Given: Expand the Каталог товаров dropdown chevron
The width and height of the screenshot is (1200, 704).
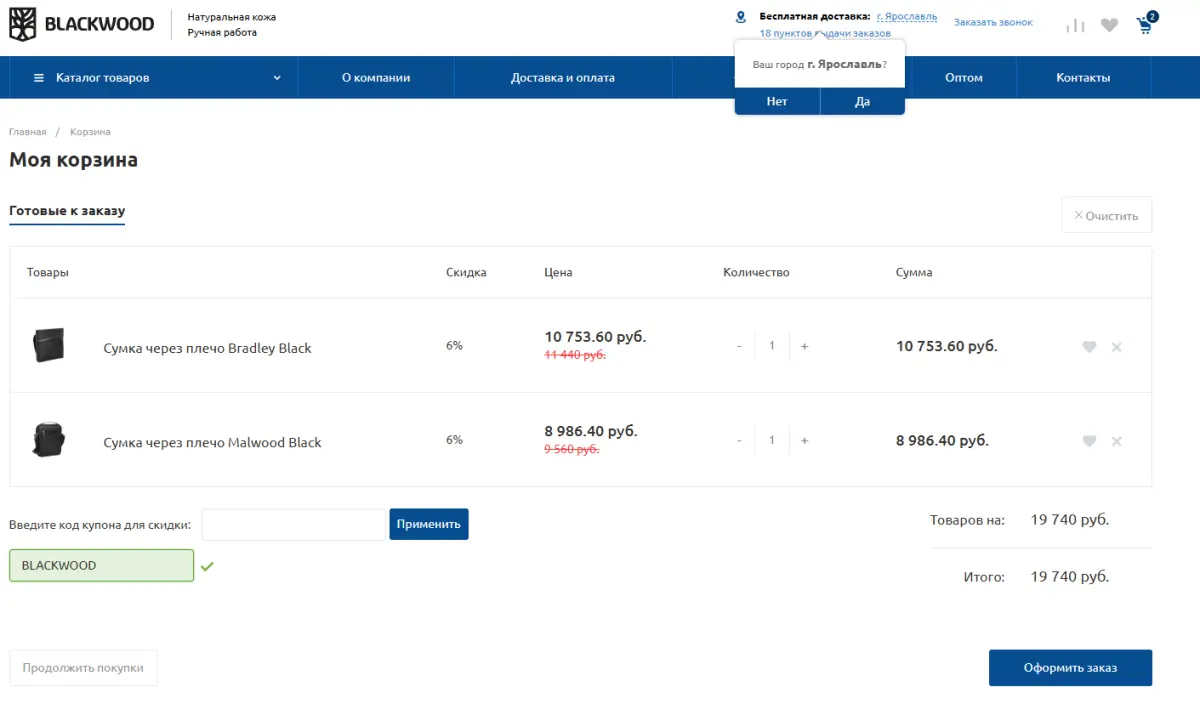Looking at the screenshot, I should click(277, 78).
